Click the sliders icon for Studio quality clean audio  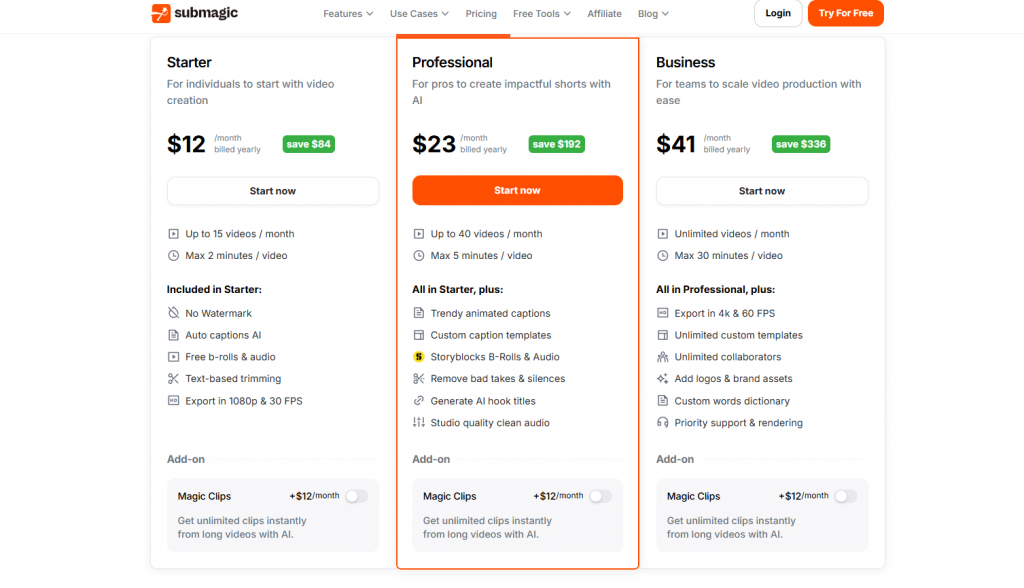tap(419, 423)
